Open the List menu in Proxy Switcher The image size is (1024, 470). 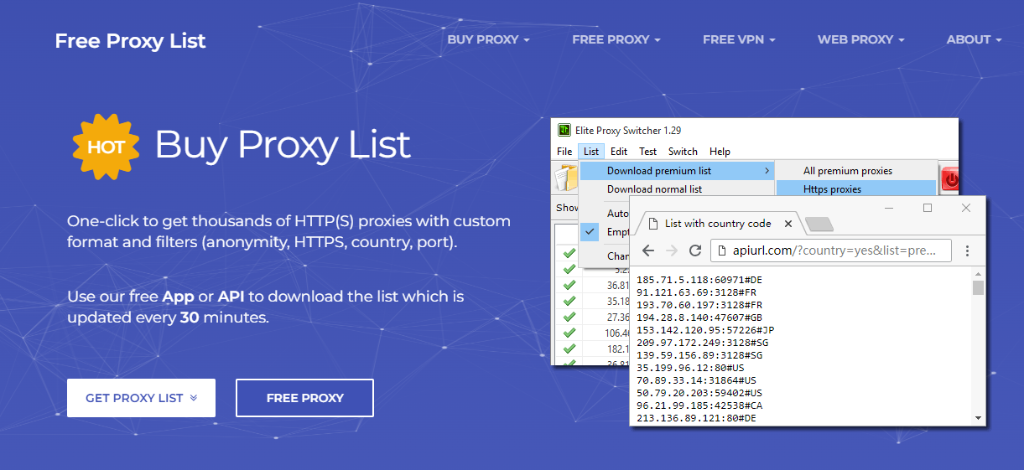(x=591, y=151)
